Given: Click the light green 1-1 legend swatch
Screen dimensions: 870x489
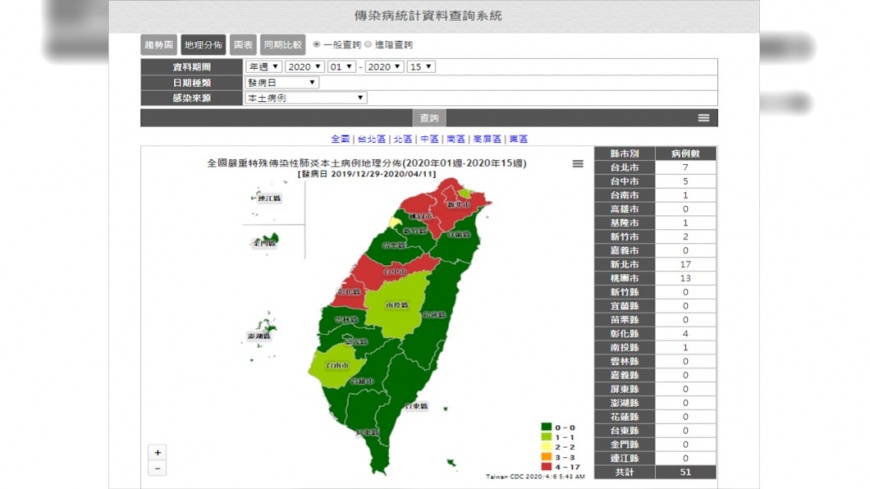Looking at the screenshot, I should (547, 437).
